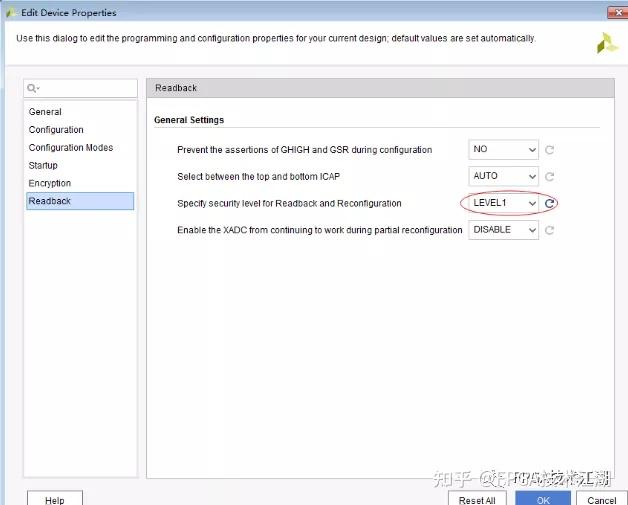Click the search magnifier icon in the filter box

tap(32, 88)
